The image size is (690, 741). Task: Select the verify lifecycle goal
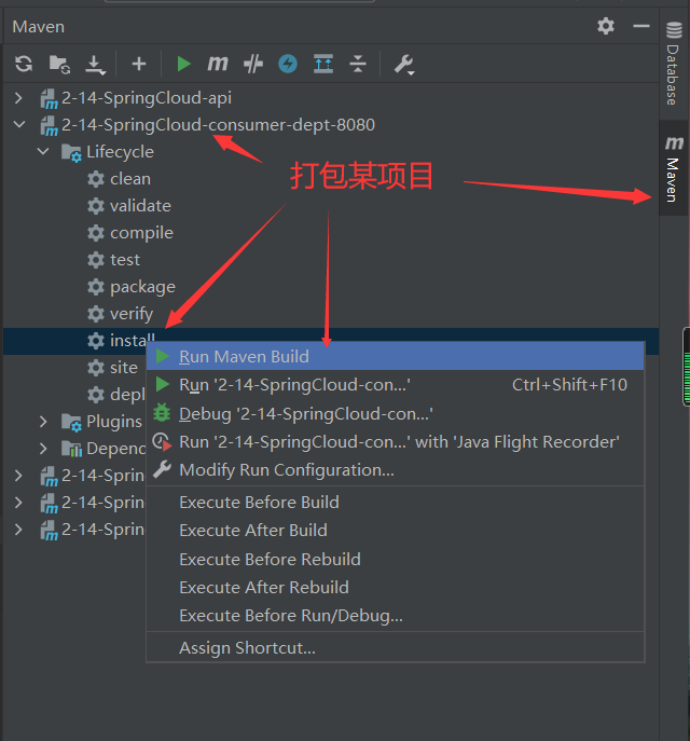click(x=131, y=313)
